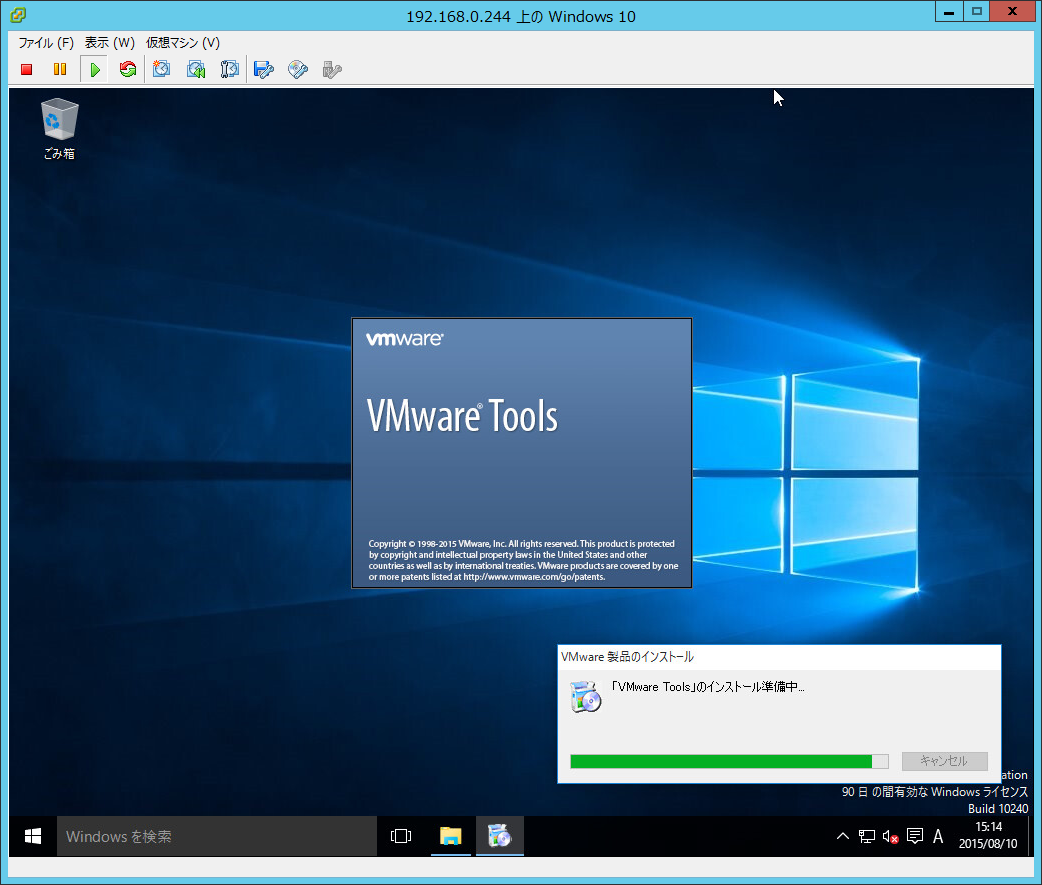Reset the VM with the restart icon
This screenshot has width=1042, height=885.
(x=128, y=69)
